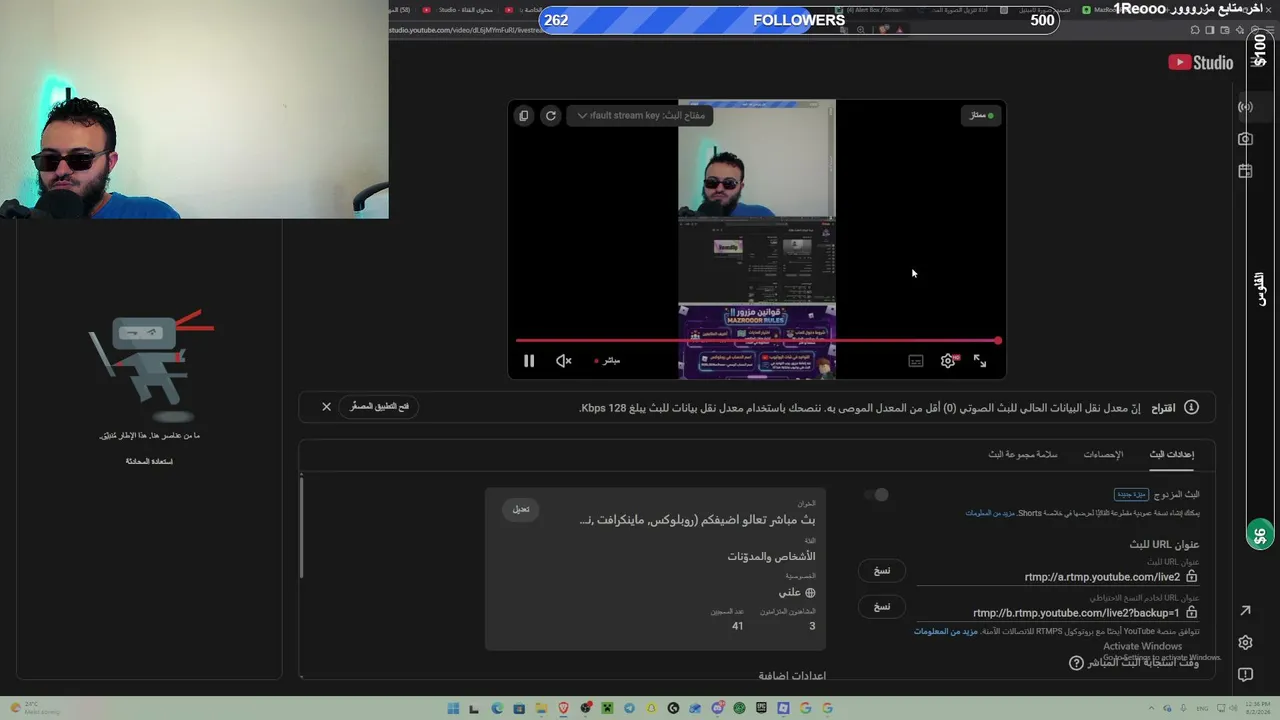Open Epic Games launcher from taskbar
This screenshot has width=1280, height=720.
tap(761, 708)
